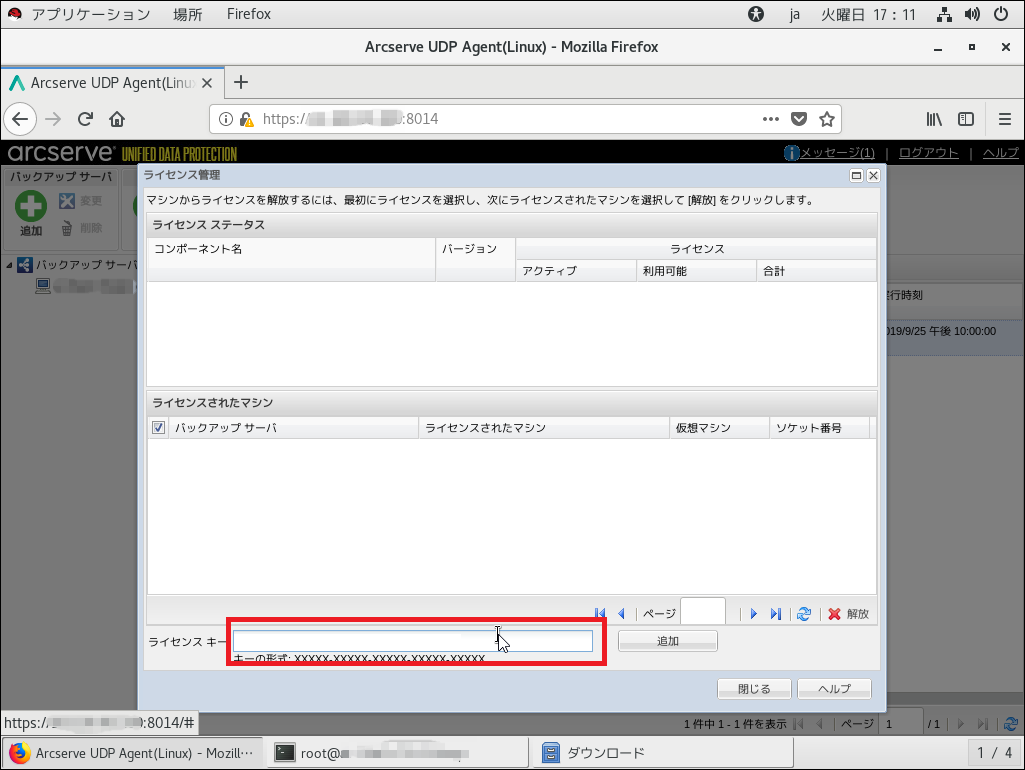Show site information via the info icon
The width and height of the screenshot is (1025, 770).
226,119
